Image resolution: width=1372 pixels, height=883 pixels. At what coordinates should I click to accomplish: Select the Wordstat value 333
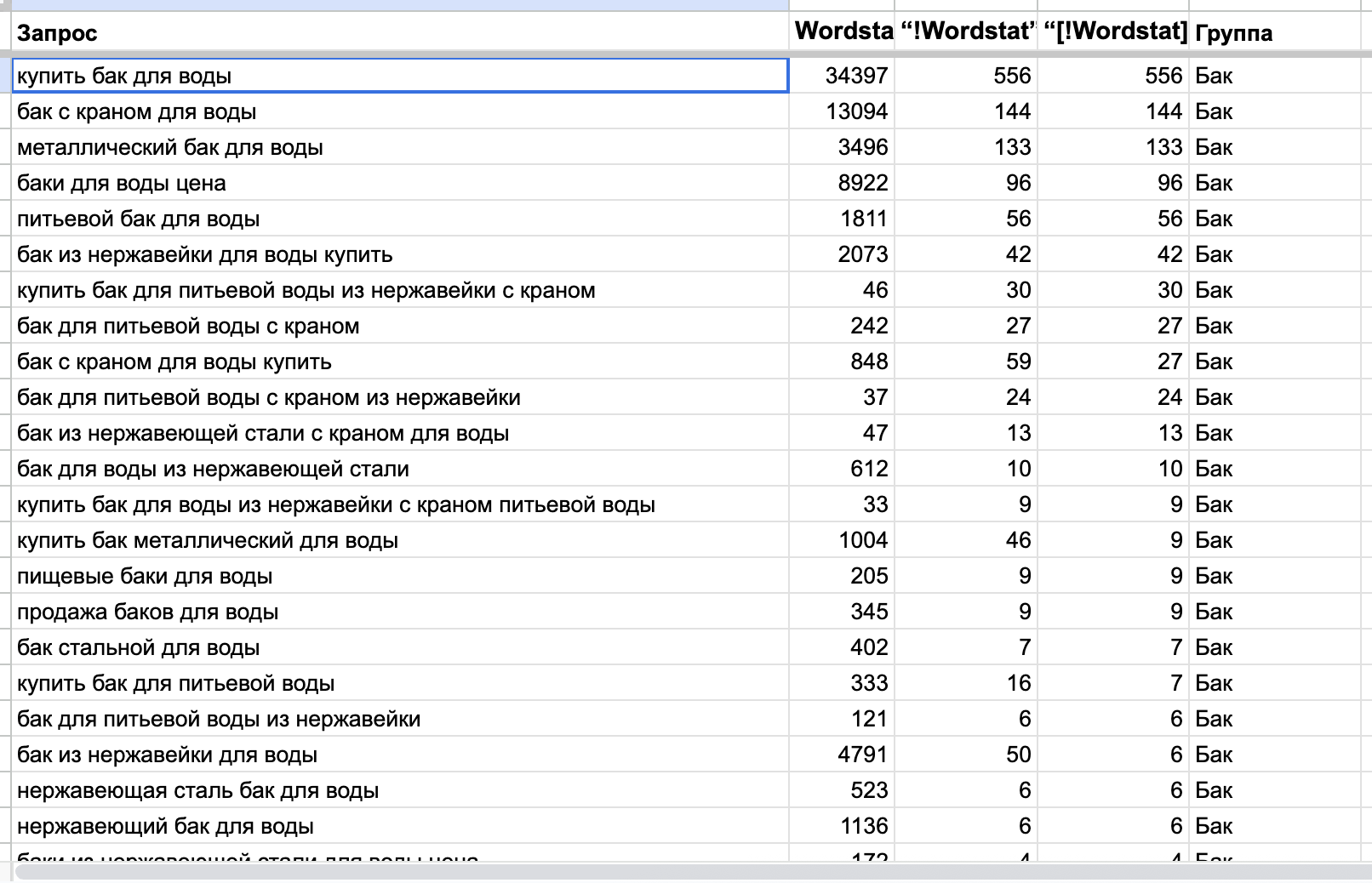pyautogui.click(x=842, y=683)
